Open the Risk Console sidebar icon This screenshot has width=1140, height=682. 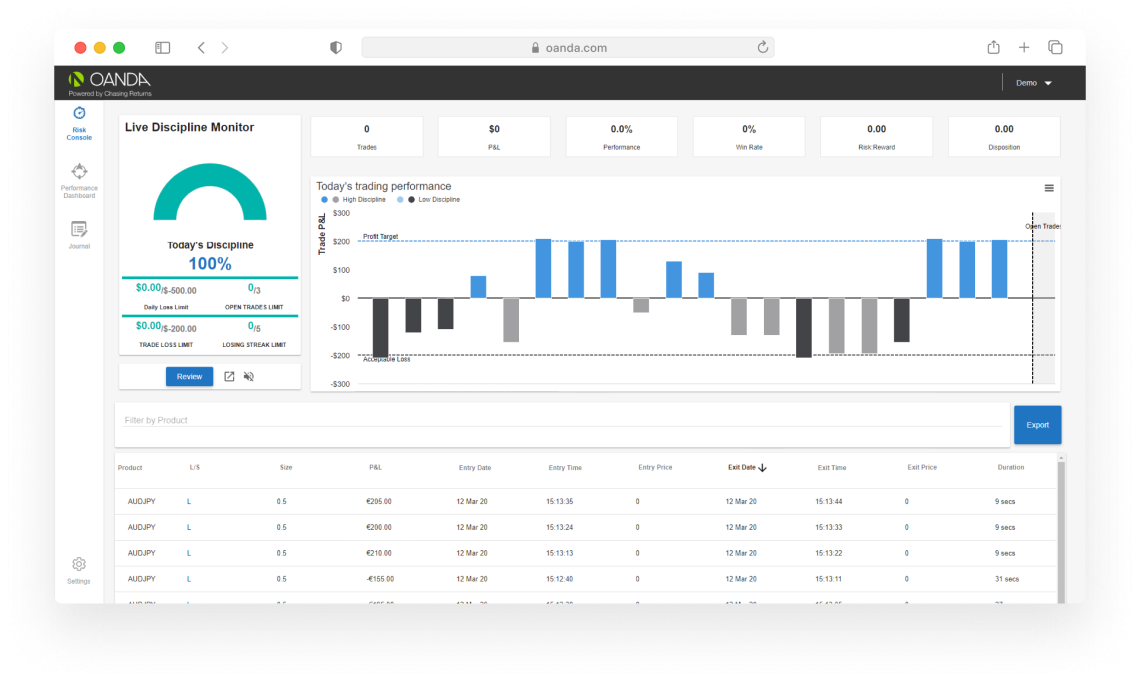coord(79,114)
